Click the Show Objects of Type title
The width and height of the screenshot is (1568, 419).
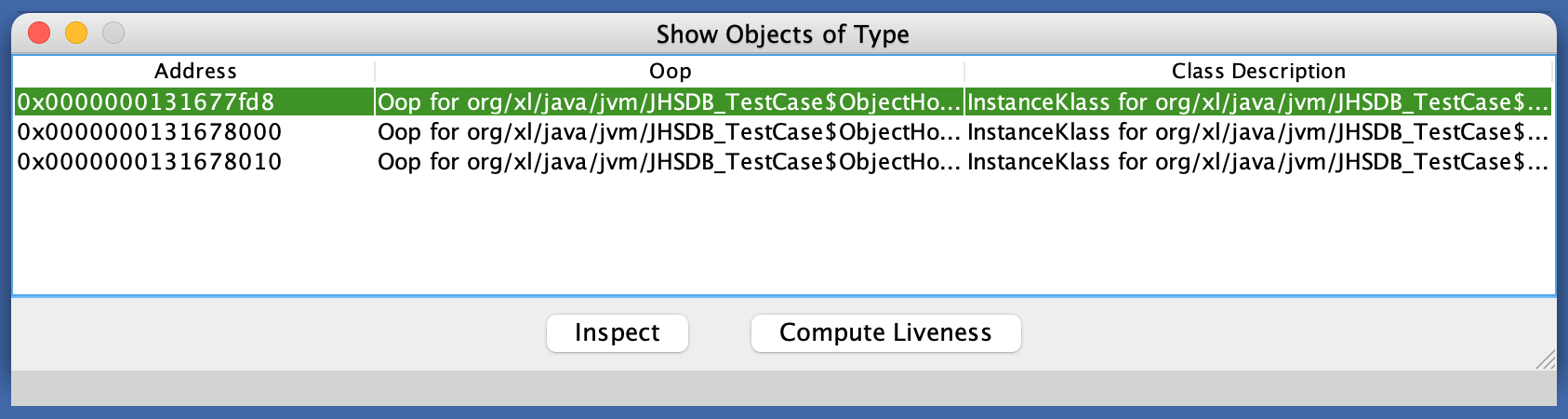click(782, 34)
